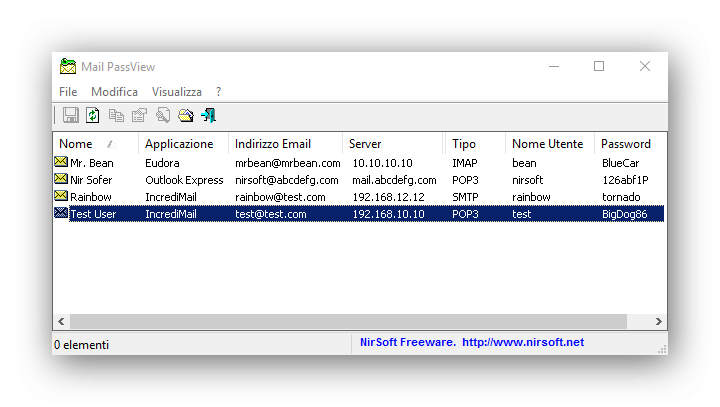Sort by the Tipo column header
This screenshot has width=720, height=407.
[x=475, y=144]
